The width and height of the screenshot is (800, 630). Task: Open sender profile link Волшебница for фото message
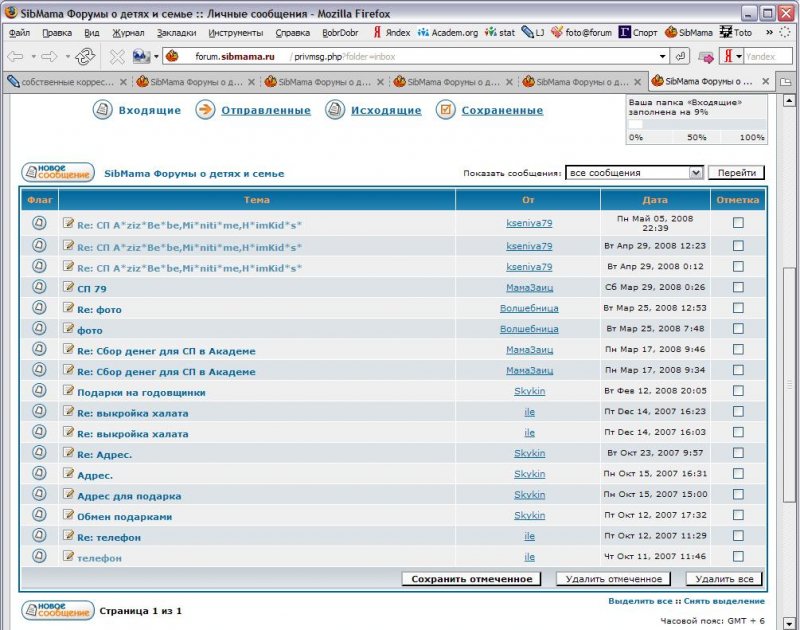529,329
